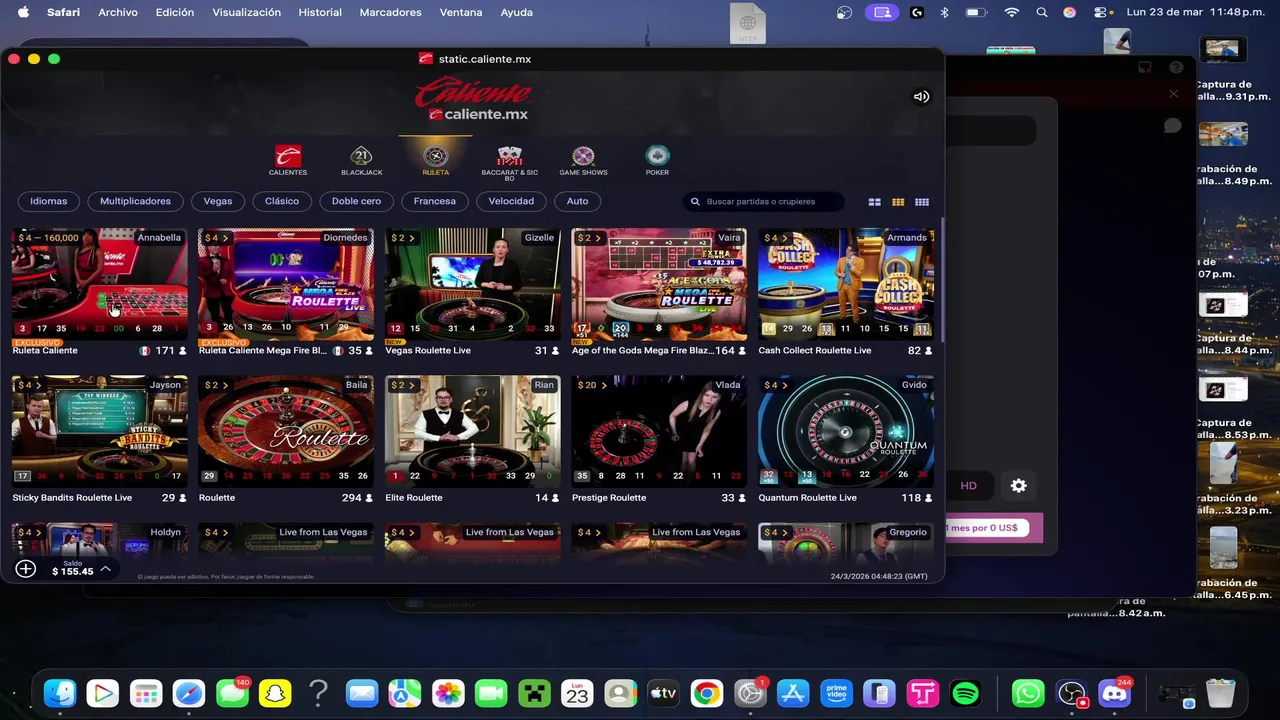
Task: Click the plus icon to add funds
Action: coord(26,569)
